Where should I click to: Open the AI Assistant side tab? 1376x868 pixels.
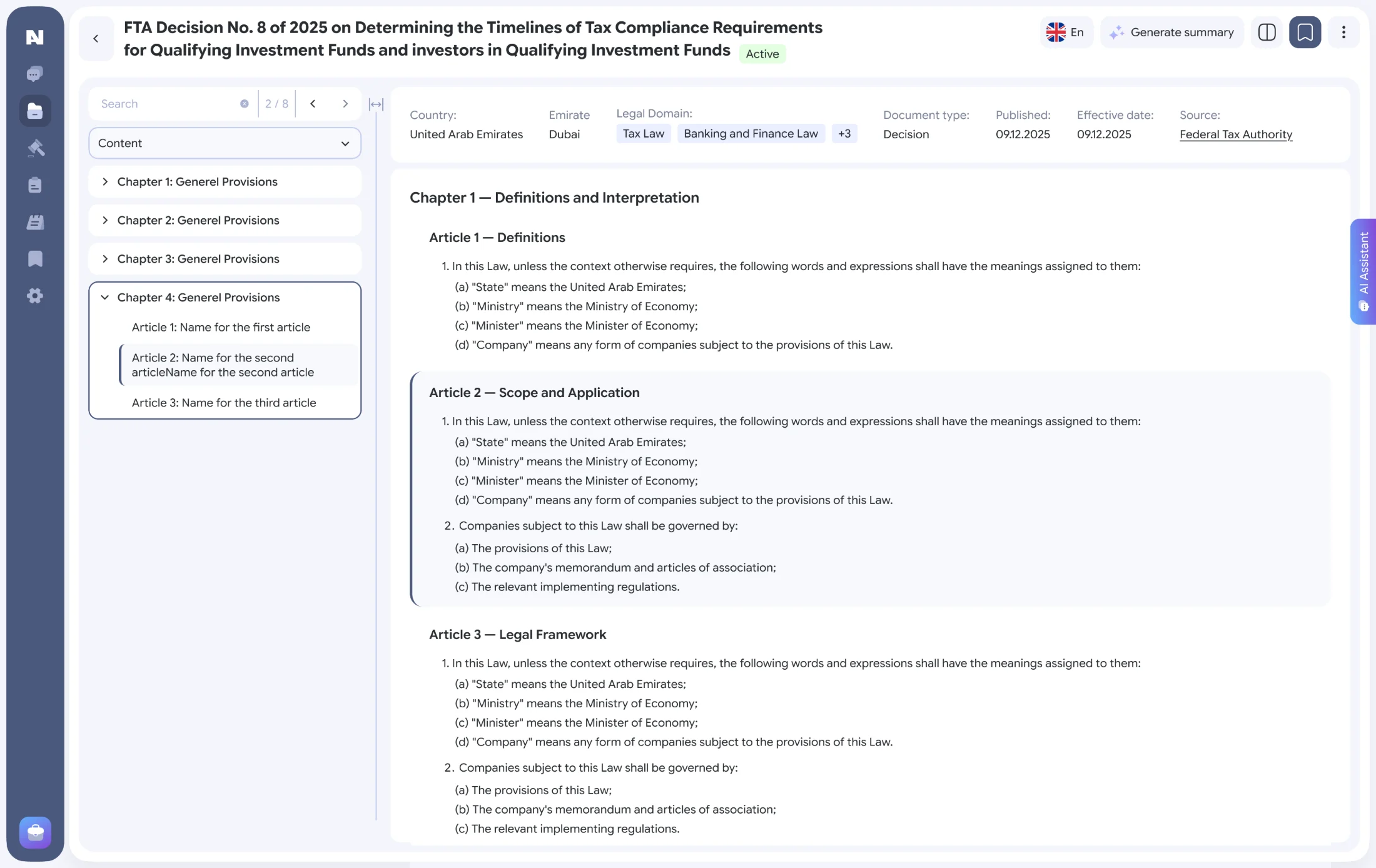1363,271
